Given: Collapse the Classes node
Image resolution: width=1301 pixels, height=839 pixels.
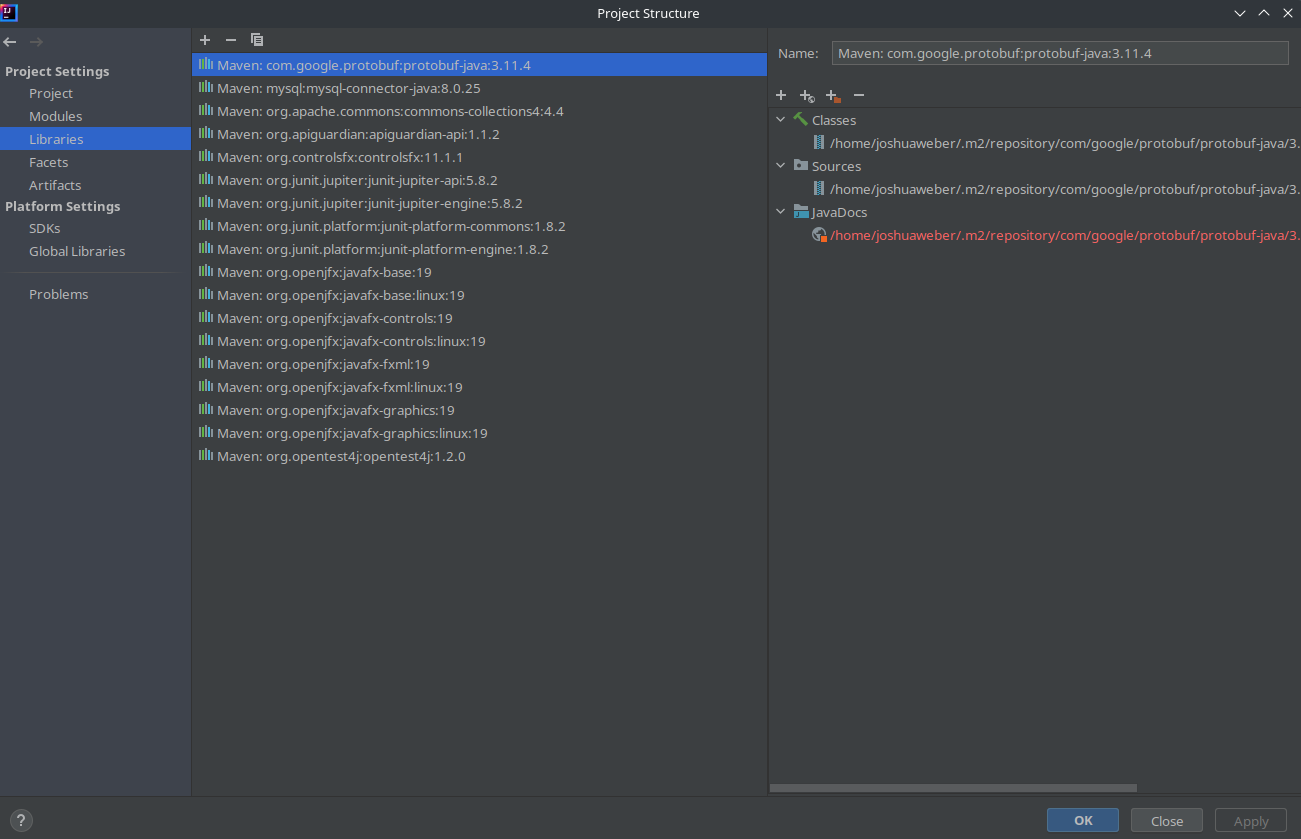Looking at the screenshot, I should (781, 120).
